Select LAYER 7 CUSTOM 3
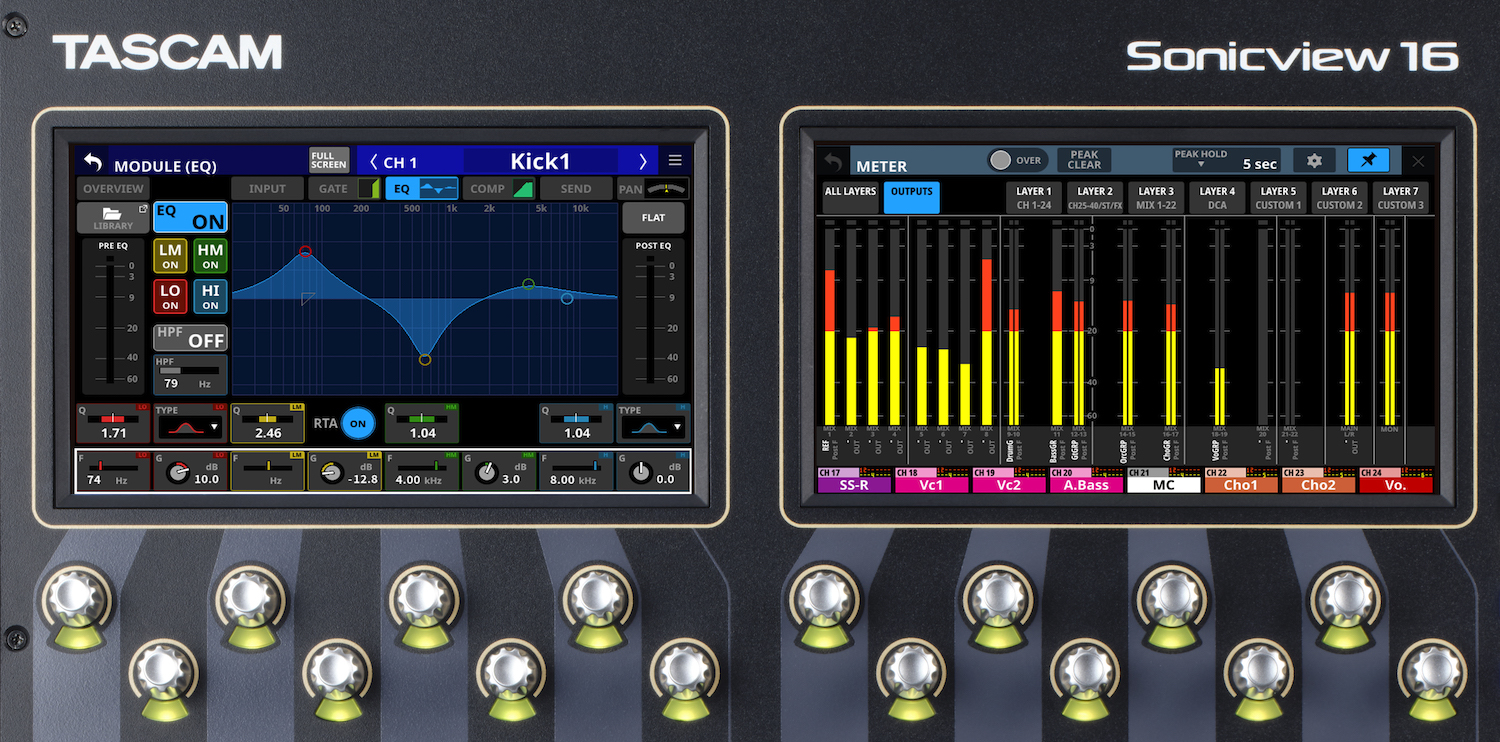The height and width of the screenshot is (742, 1500). [x=1400, y=197]
